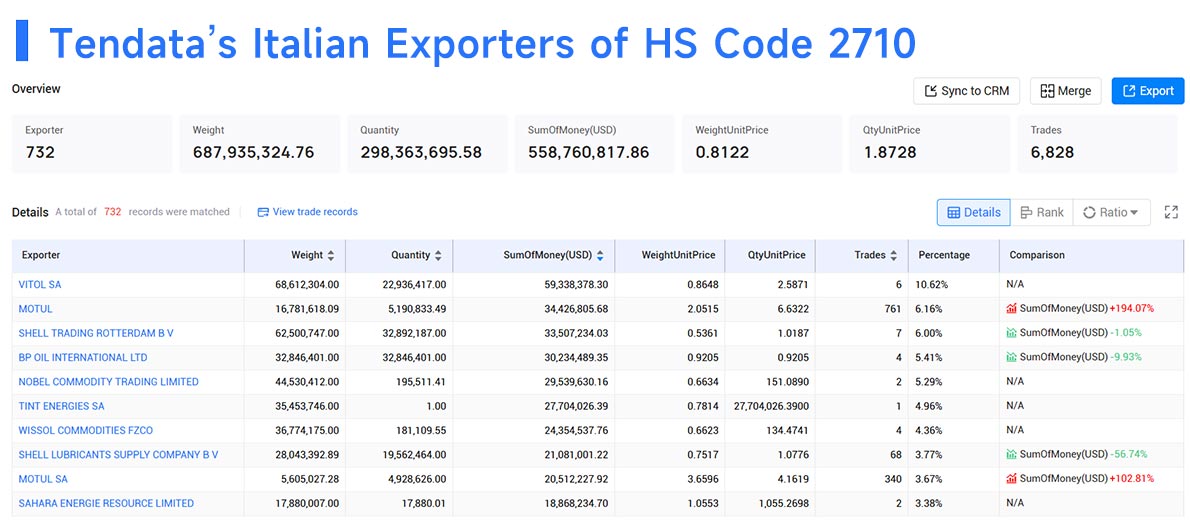Click the Quantity 298,363,695.58 summary card
Image resolution: width=1190 pixels, height=525 pixels.
(427, 143)
